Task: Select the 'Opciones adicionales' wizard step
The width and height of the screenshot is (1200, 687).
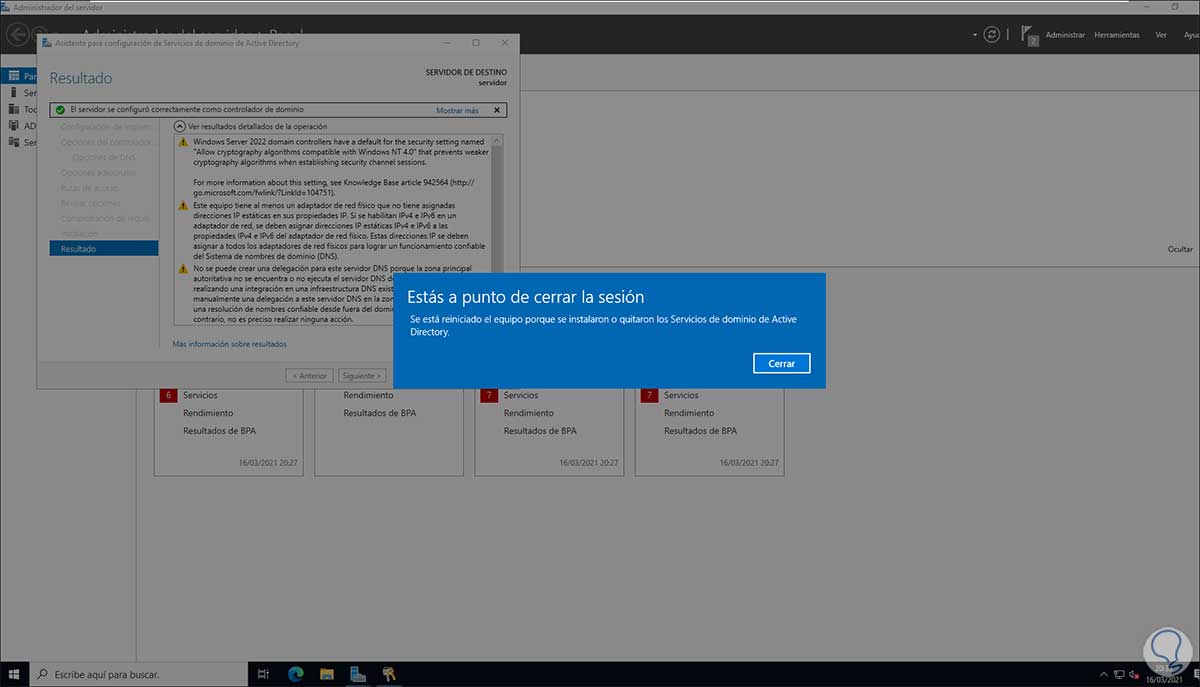Action: pyautogui.click(x=98, y=173)
